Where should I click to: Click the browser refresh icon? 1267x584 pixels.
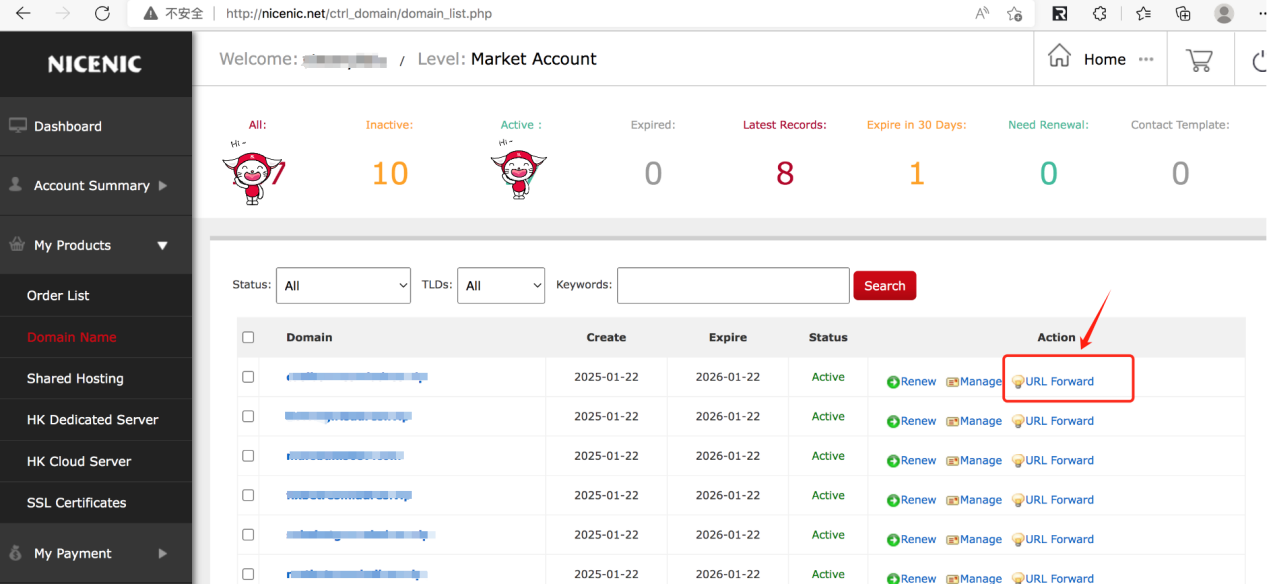coord(102,14)
